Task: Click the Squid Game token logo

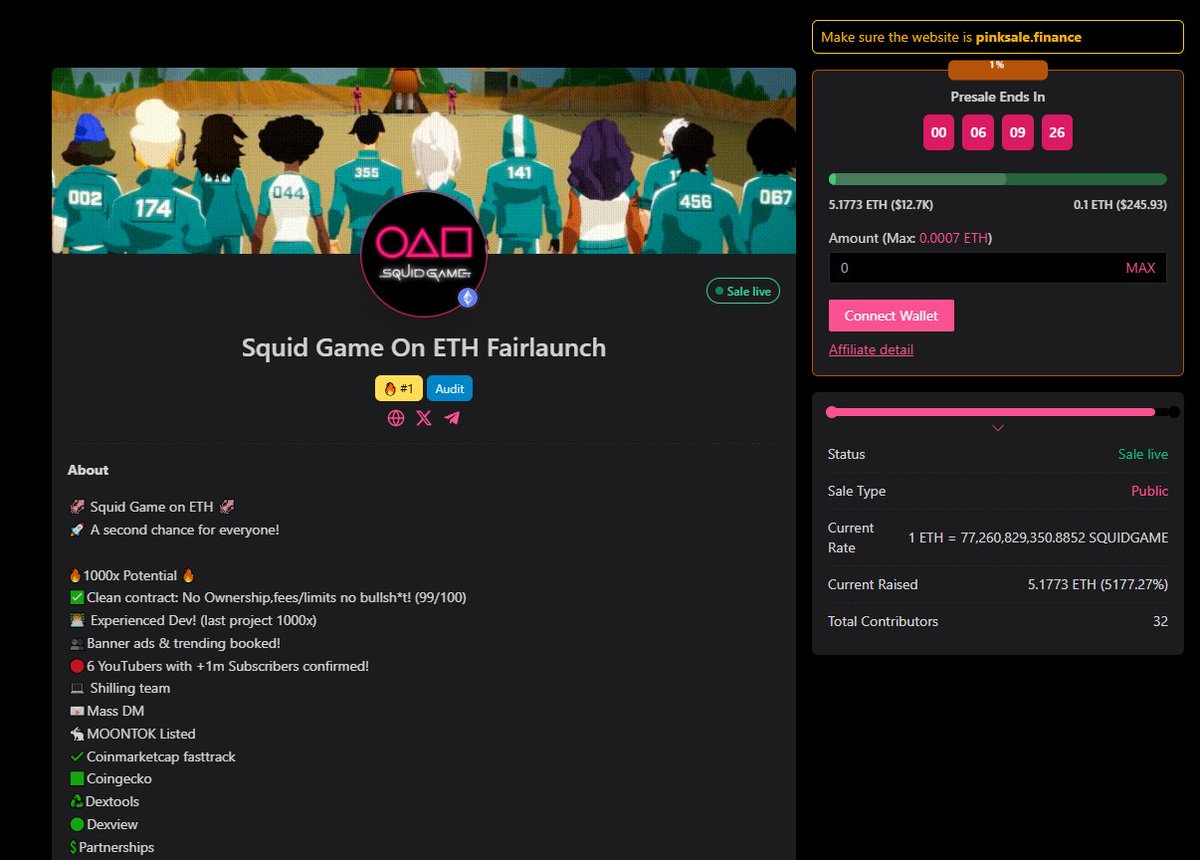Action: pos(424,254)
